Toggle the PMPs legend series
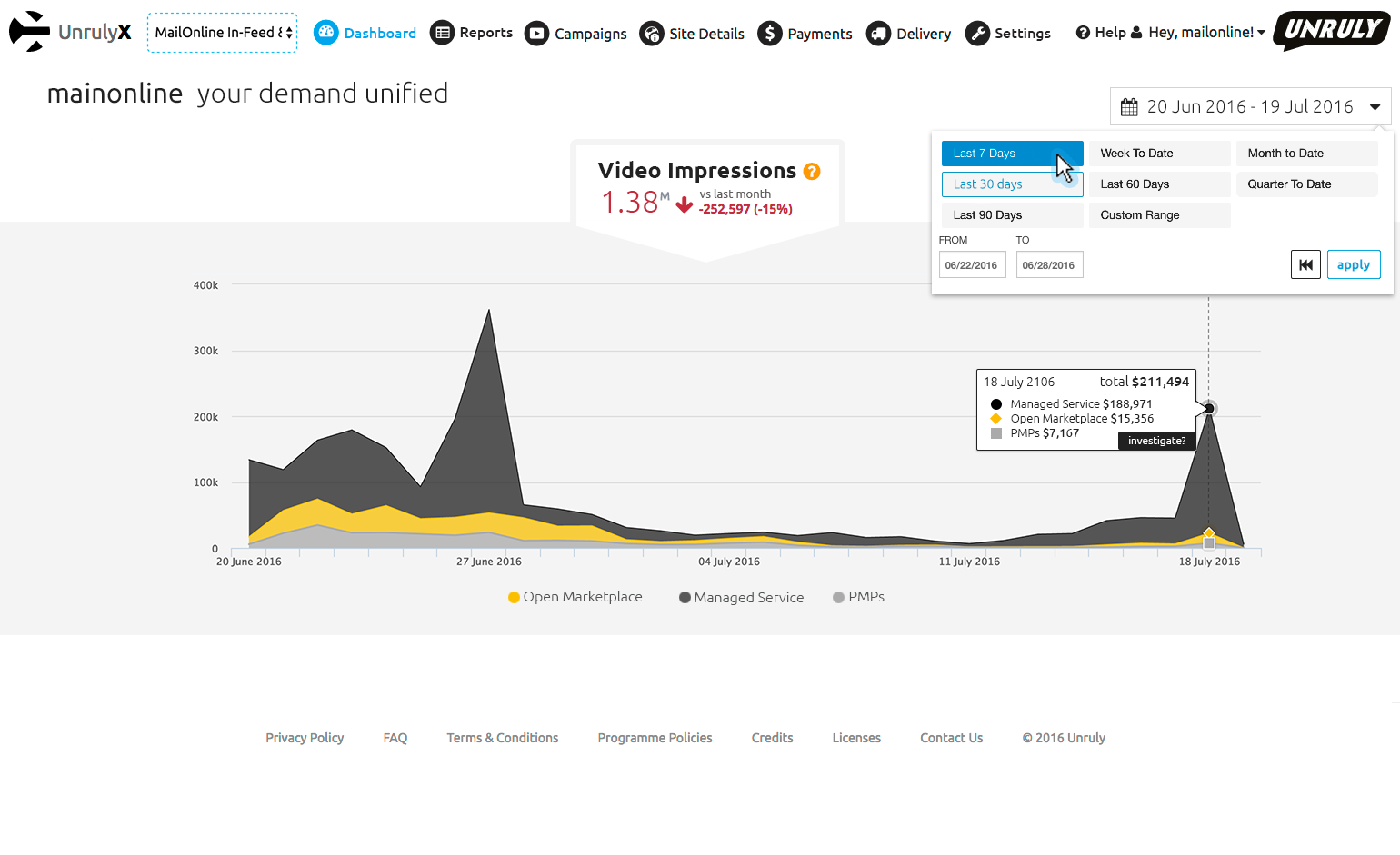Image resolution: width=1400 pixels, height=855 pixels. coord(859,597)
